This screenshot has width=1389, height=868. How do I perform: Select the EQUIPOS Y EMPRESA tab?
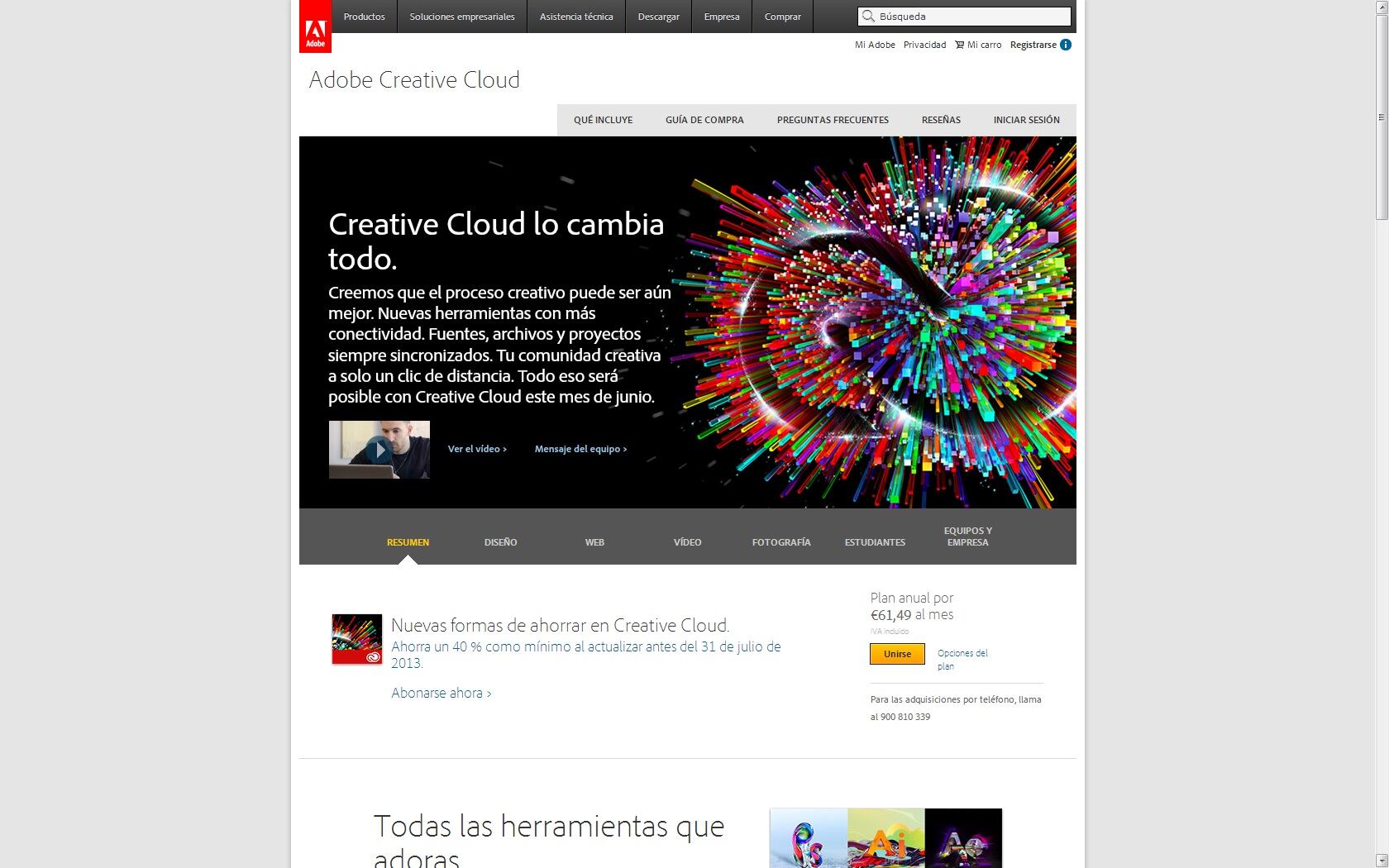967,537
